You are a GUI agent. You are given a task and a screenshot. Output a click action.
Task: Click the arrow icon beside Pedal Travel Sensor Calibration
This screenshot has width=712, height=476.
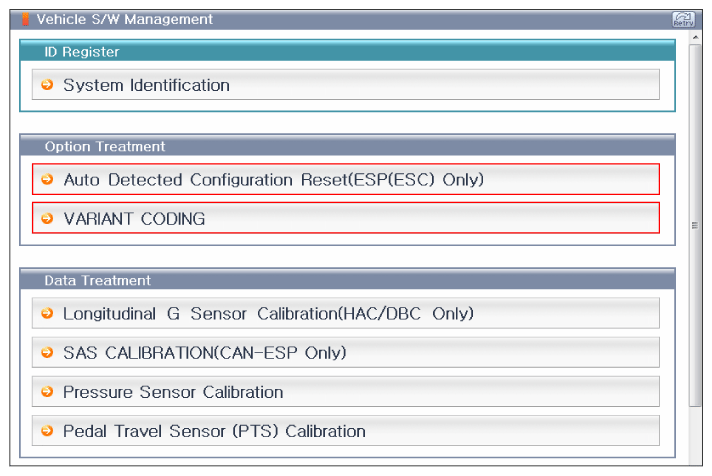pos(47,431)
